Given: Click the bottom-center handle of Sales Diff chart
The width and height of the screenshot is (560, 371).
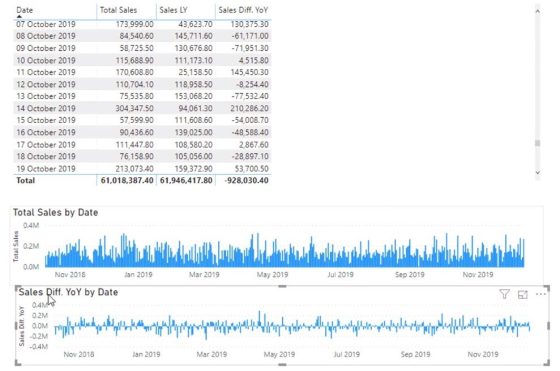Looking at the screenshot, I should [282, 364].
